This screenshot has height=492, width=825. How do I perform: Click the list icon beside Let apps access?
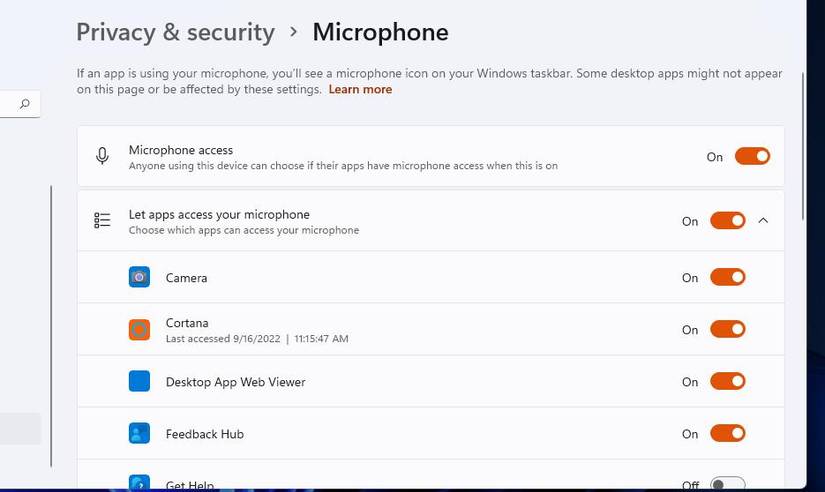[x=102, y=220]
